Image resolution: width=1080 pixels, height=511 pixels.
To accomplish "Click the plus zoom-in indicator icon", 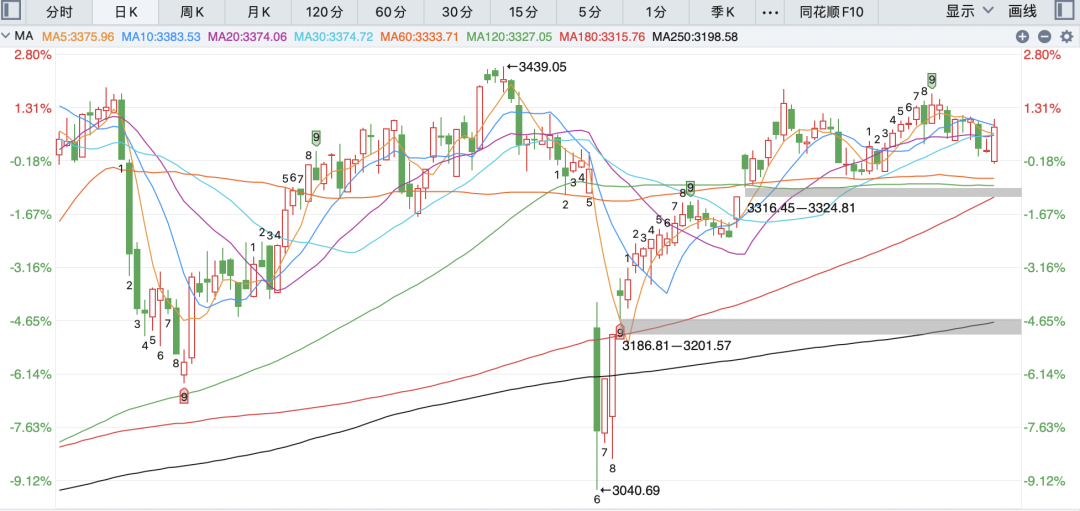I will (1023, 36).
